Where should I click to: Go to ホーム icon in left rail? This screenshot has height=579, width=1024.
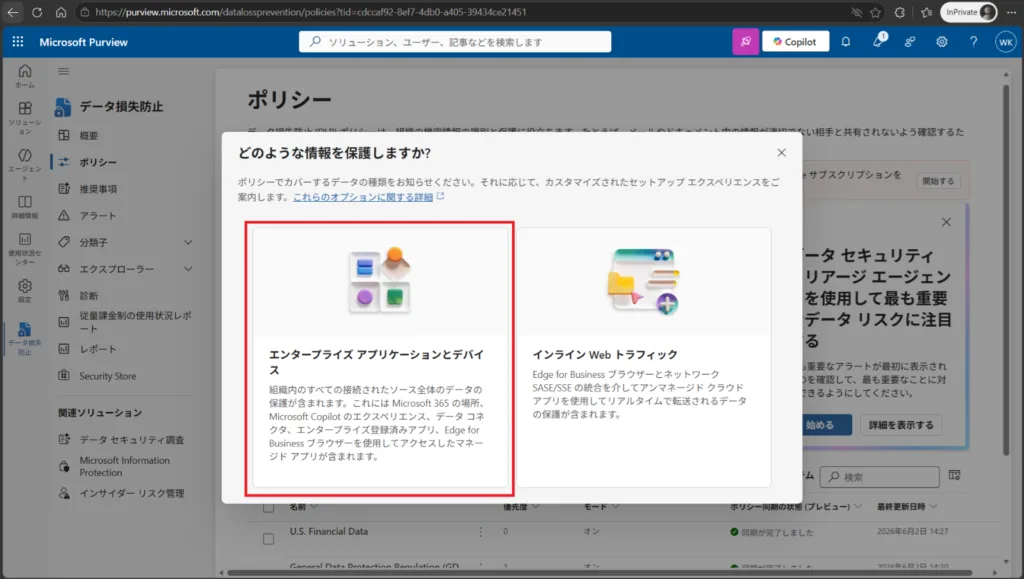click(x=25, y=76)
